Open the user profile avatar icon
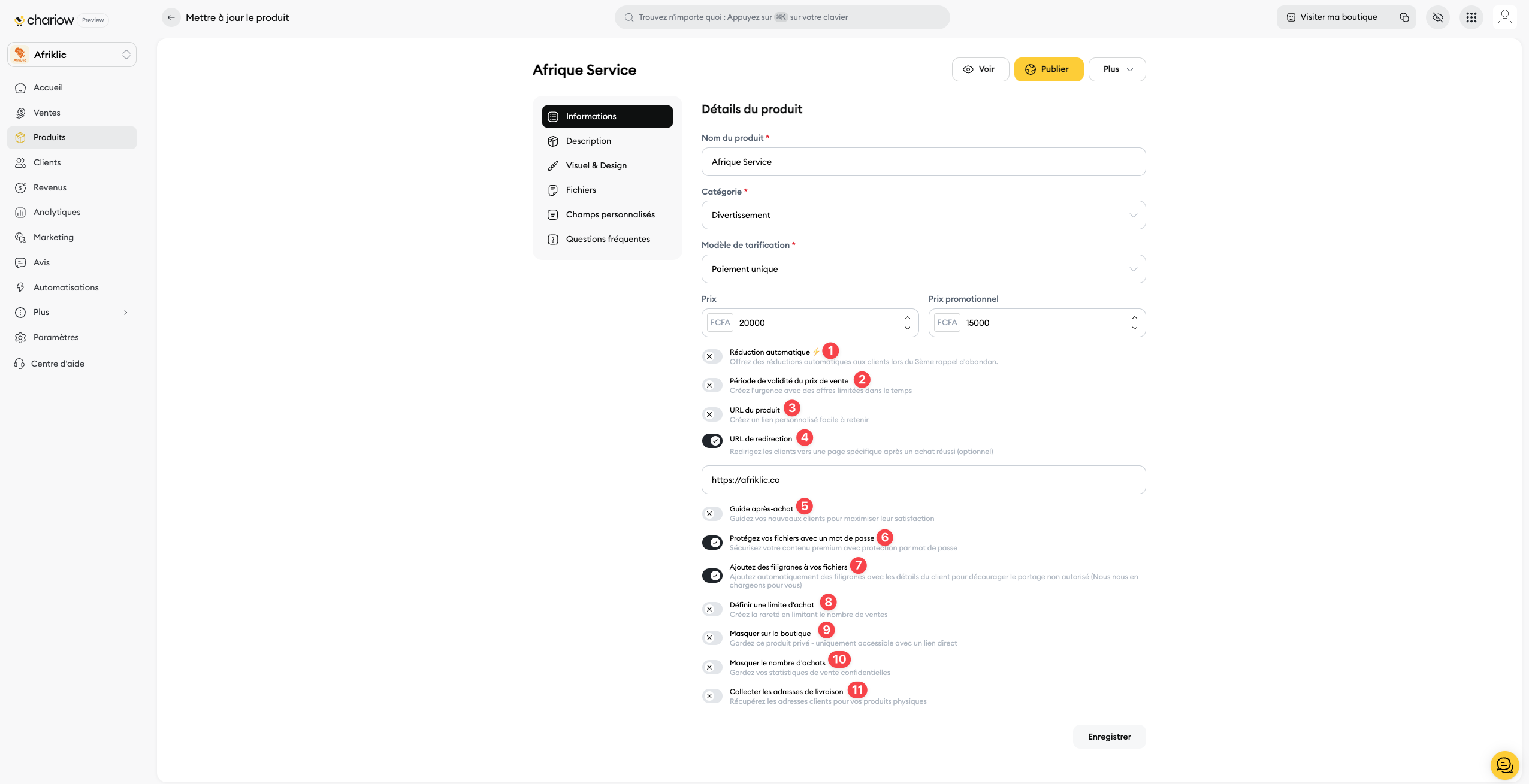The height and width of the screenshot is (784, 1529). (x=1504, y=17)
